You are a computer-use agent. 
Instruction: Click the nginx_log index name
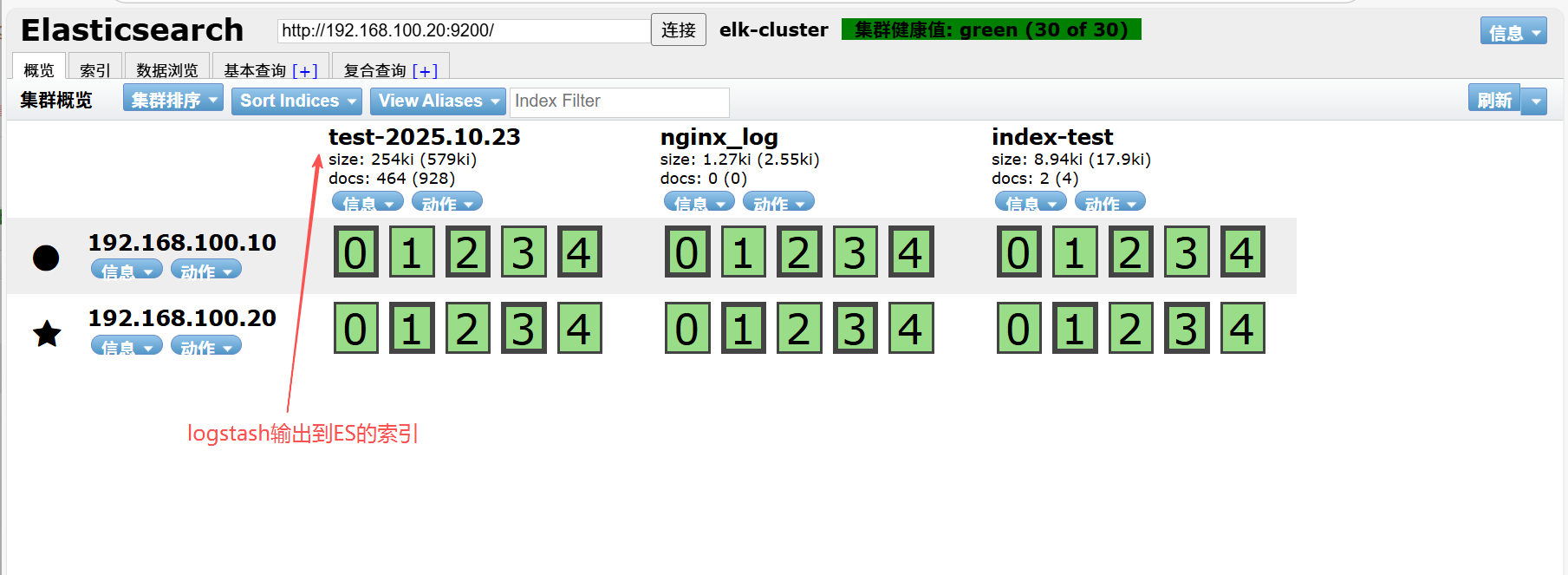(x=719, y=136)
